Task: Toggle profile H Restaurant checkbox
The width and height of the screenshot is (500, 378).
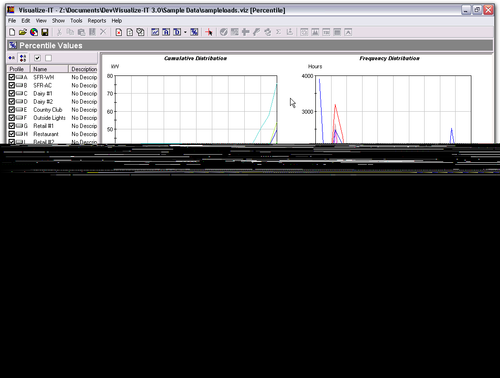Action: click(x=12, y=134)
